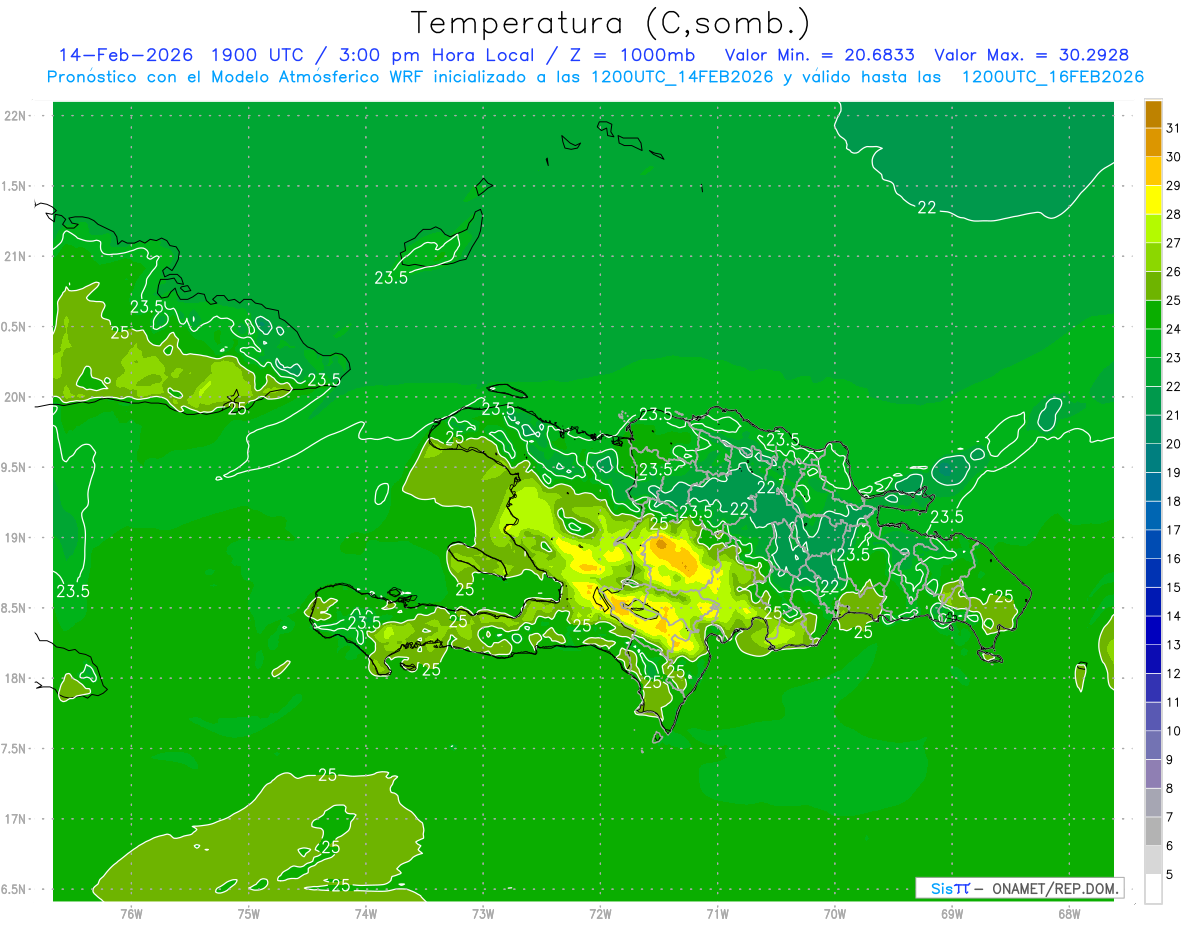
Task: Click the "22N" latitude axis label
Action: (x=16, y=116)
